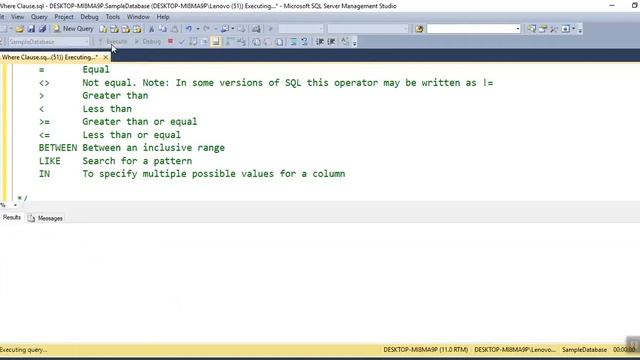640x360 pixels.
Task: Click the Cut scissors icon
Action: pos(151,29)
